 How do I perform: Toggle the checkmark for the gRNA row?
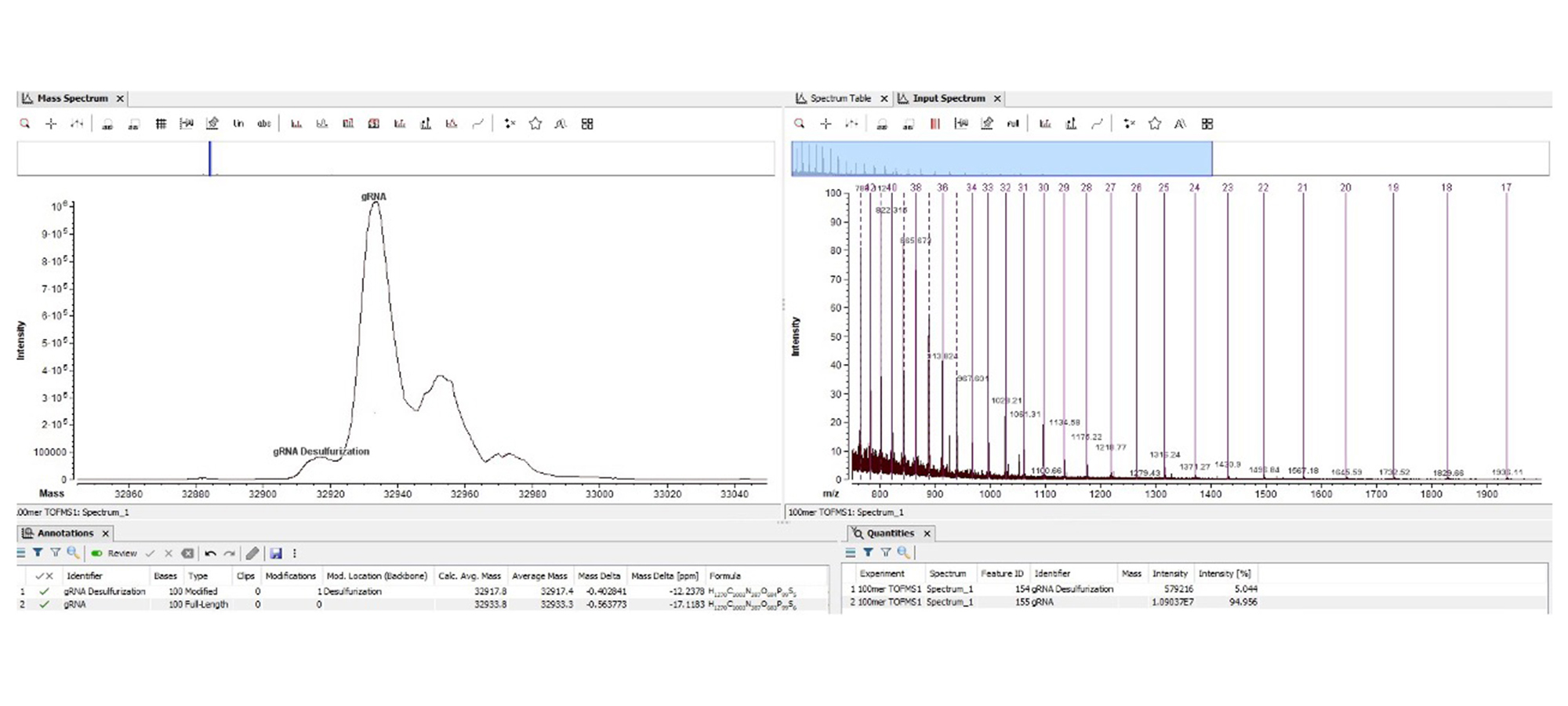45,605
